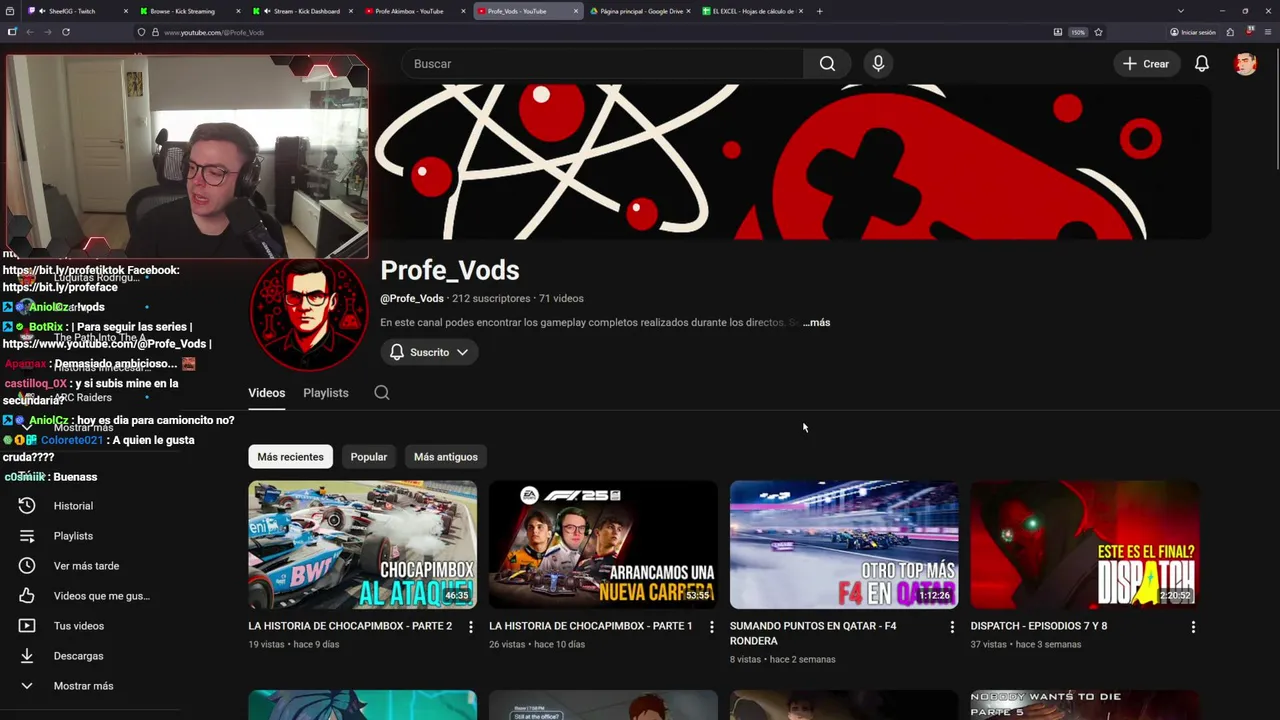Open the notifications bell
The image size is (1280, 720).
coord(1202,64)
